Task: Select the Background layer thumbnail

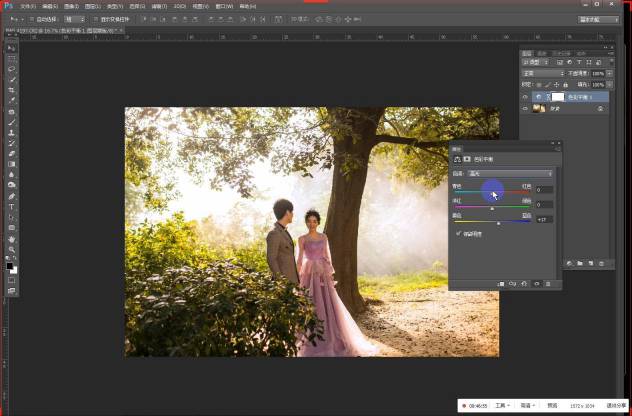Action: point(537,108)
